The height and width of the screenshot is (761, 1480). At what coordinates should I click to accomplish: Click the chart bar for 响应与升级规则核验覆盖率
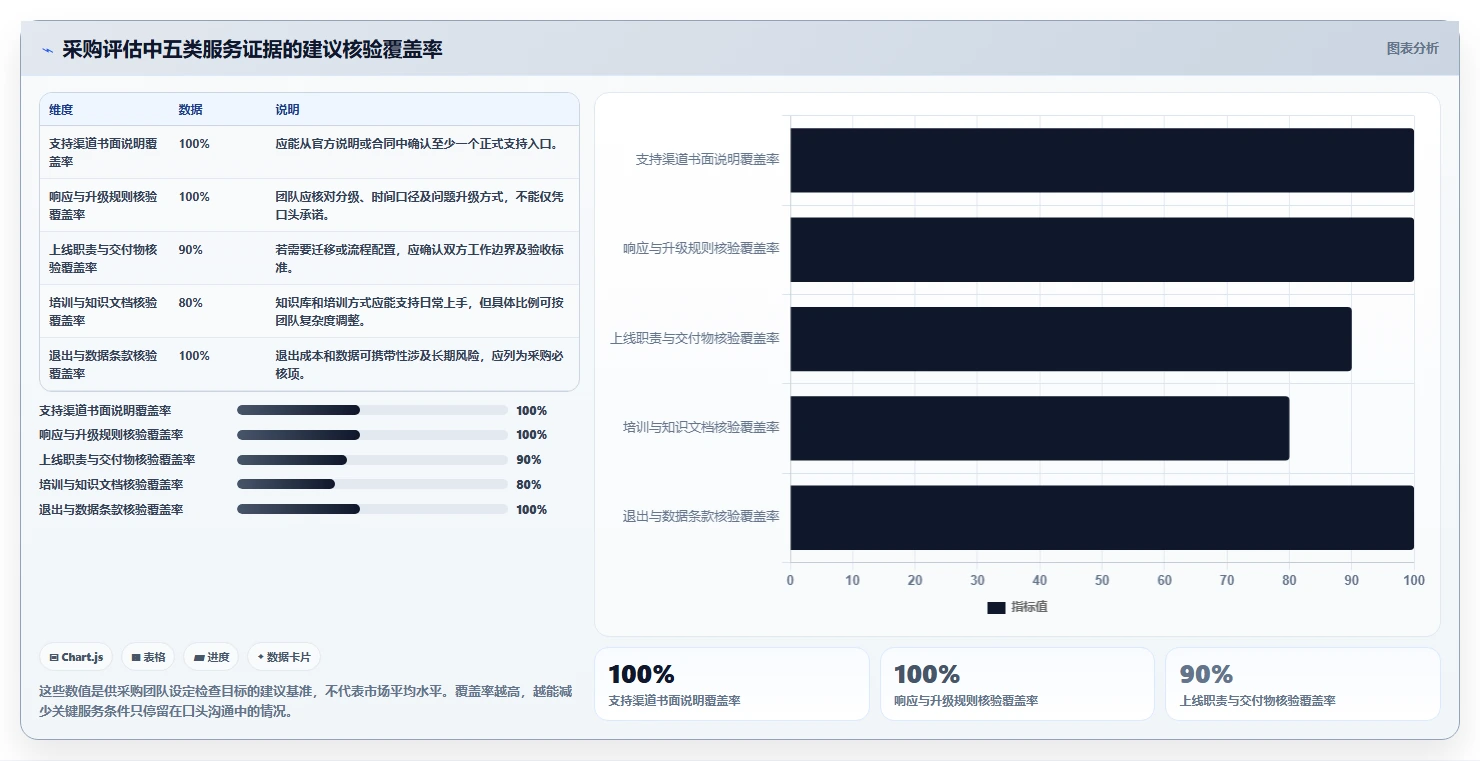(1102, 249)
